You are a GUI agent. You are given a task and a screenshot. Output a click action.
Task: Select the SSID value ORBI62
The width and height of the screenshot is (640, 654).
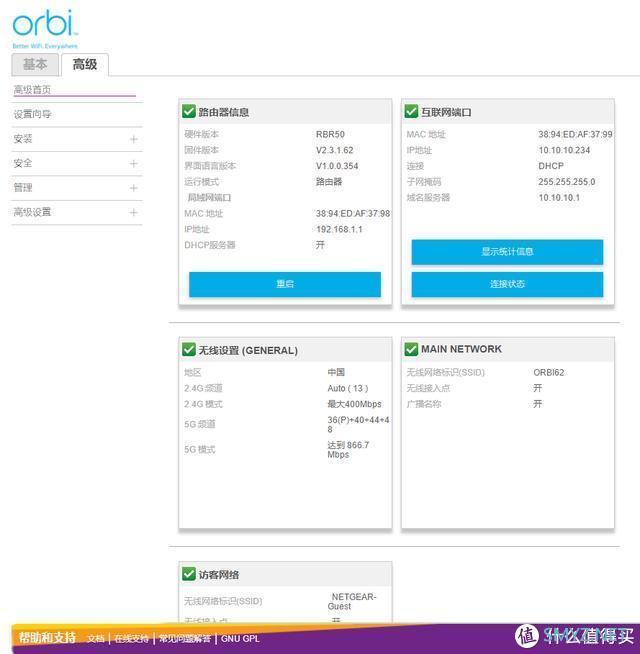coord(549,372)
